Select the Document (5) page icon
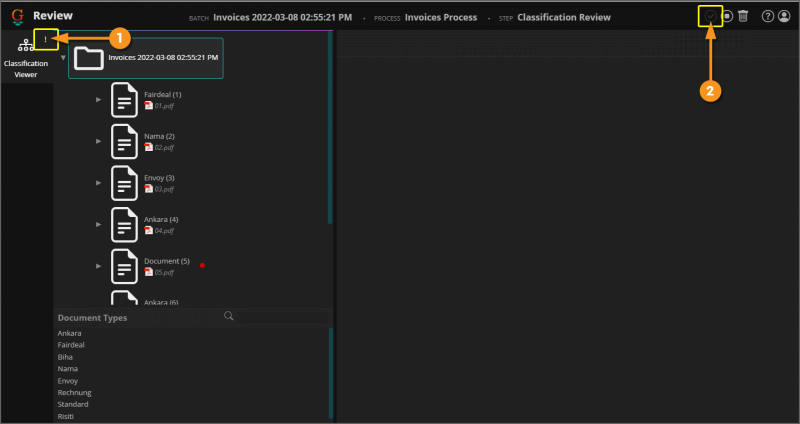The height and width of the screenshot is (424, 800). tap(124, 266)
